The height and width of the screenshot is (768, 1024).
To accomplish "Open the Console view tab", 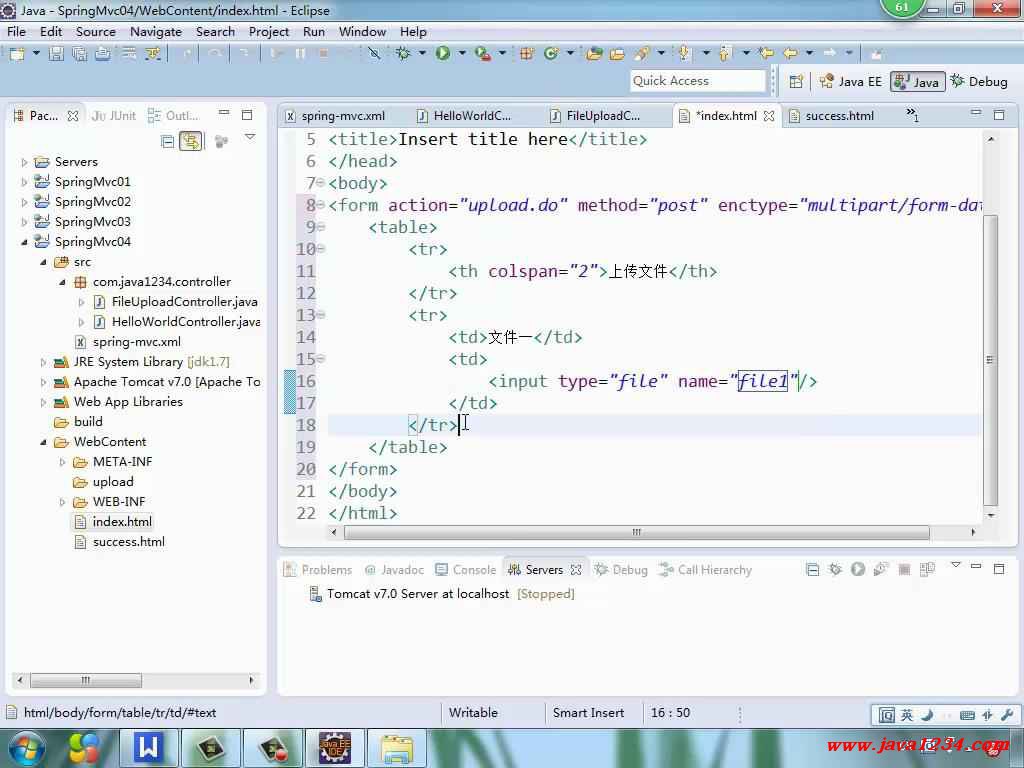I will [466, 570].
